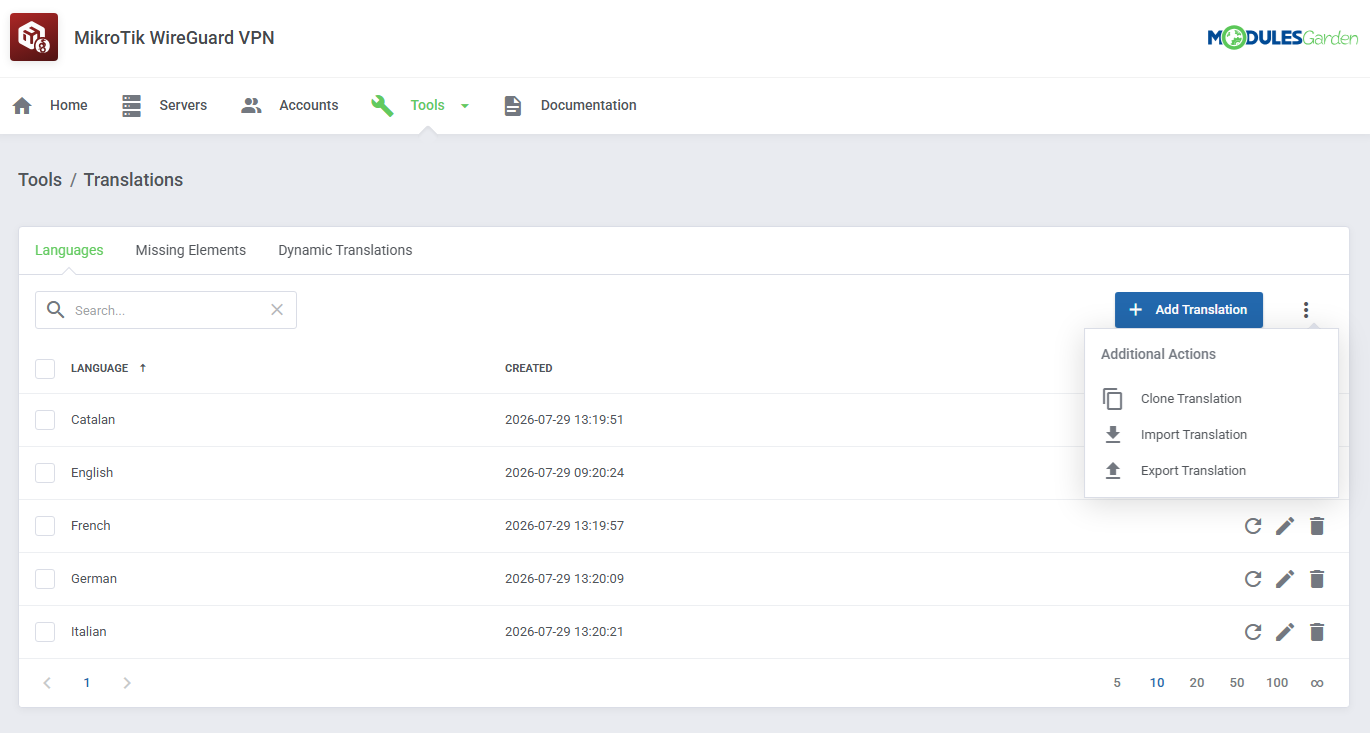Click the Created column header
This screenshot has width=1370, height=733.
click(x=529, y=368)
